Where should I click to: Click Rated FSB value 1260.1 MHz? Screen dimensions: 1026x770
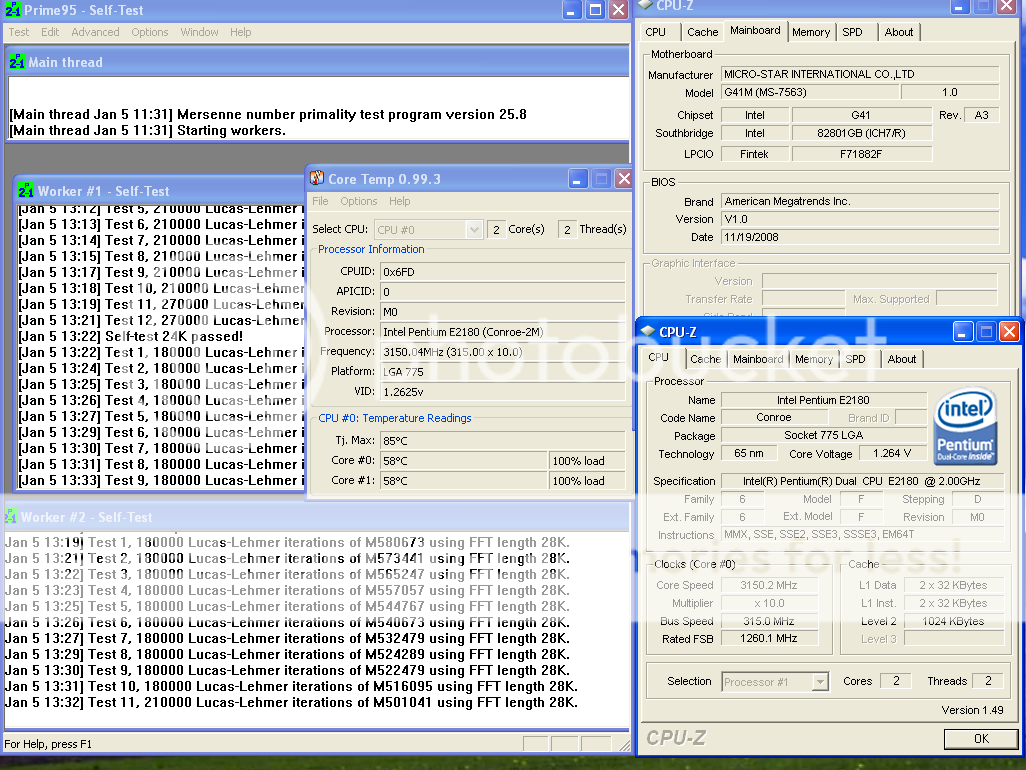tap(769, 639)
